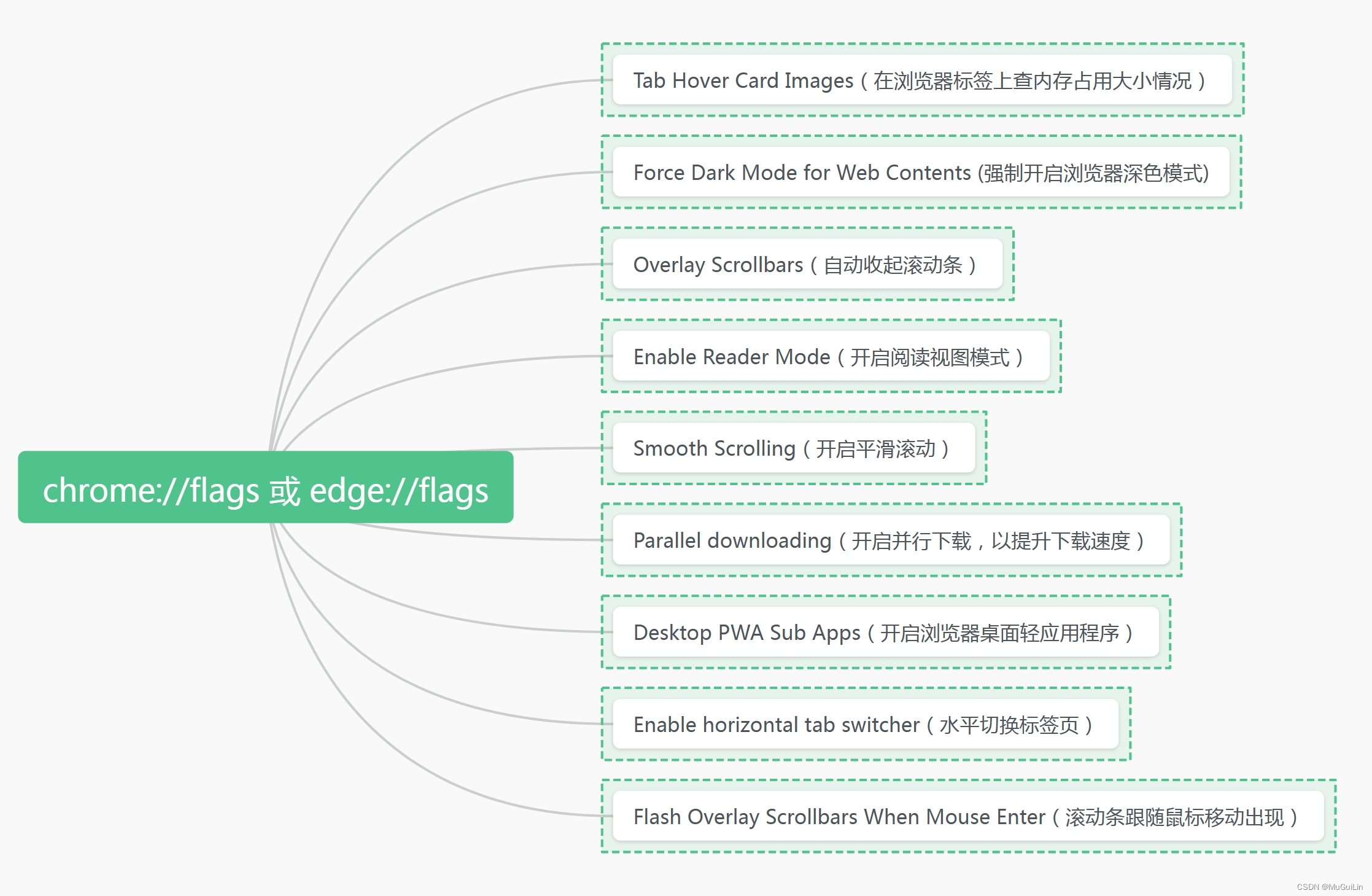The width and height of the screenshot is (1372, 896).
Task: Select the Desktop PWA Sub Apps node
Action: [886, 632]
